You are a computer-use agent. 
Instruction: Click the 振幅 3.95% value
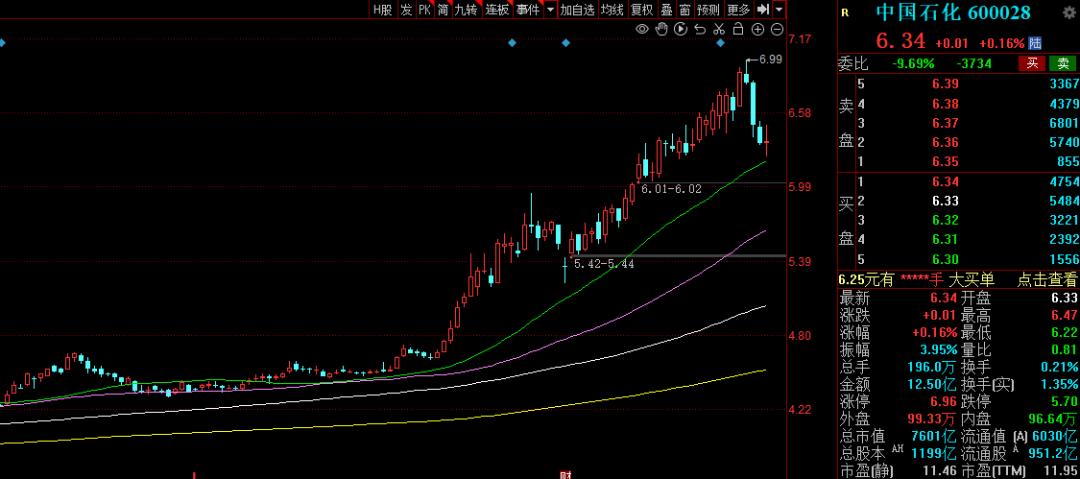[939, 349]
